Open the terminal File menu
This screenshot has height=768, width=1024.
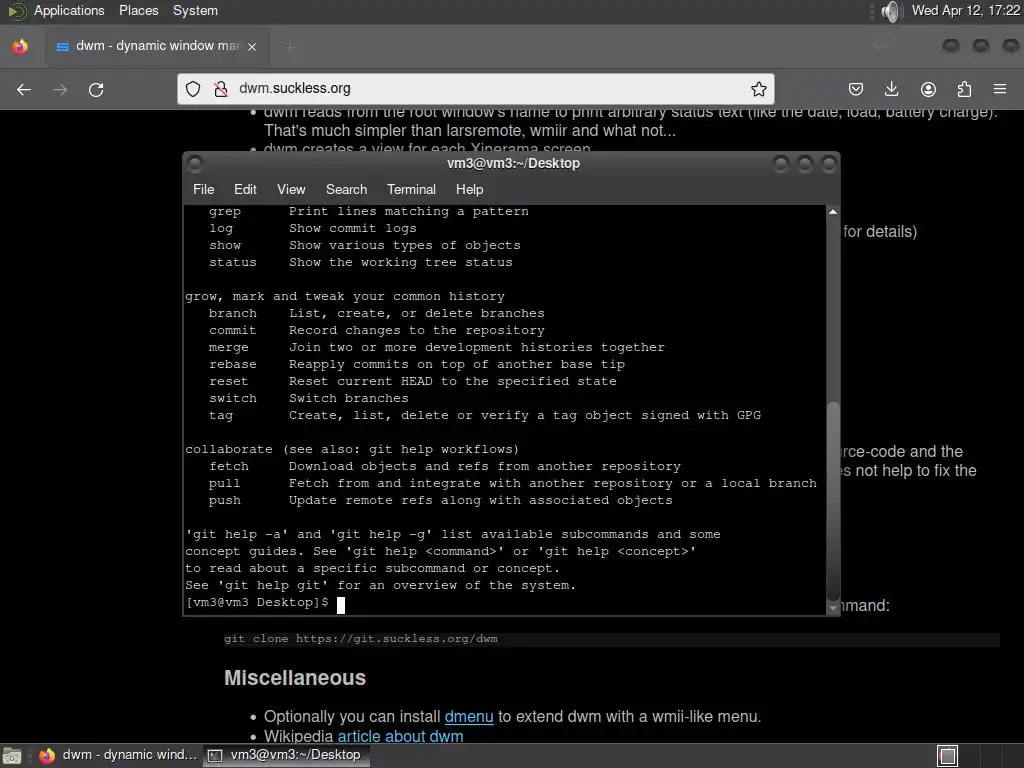click(x=203, y=189)
